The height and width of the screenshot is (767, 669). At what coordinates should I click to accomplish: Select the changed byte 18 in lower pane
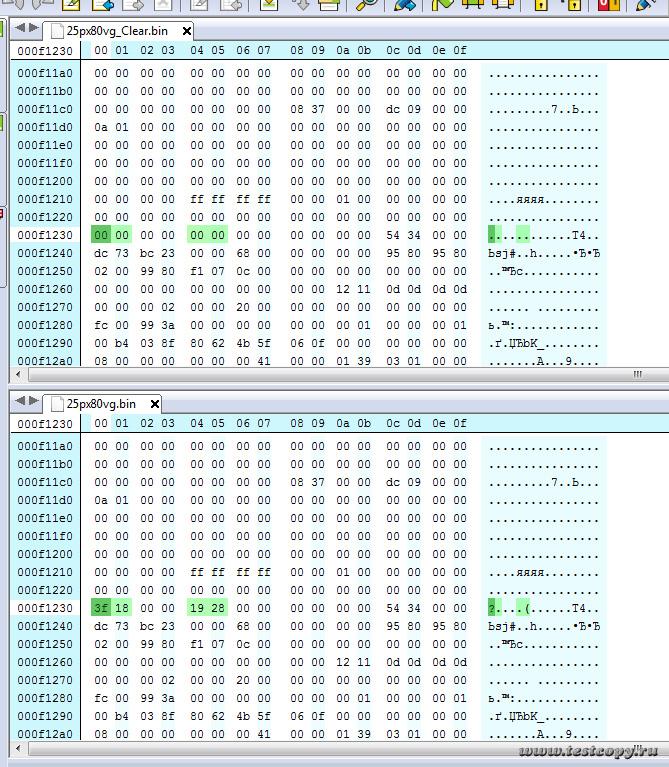tap(122, 608)
